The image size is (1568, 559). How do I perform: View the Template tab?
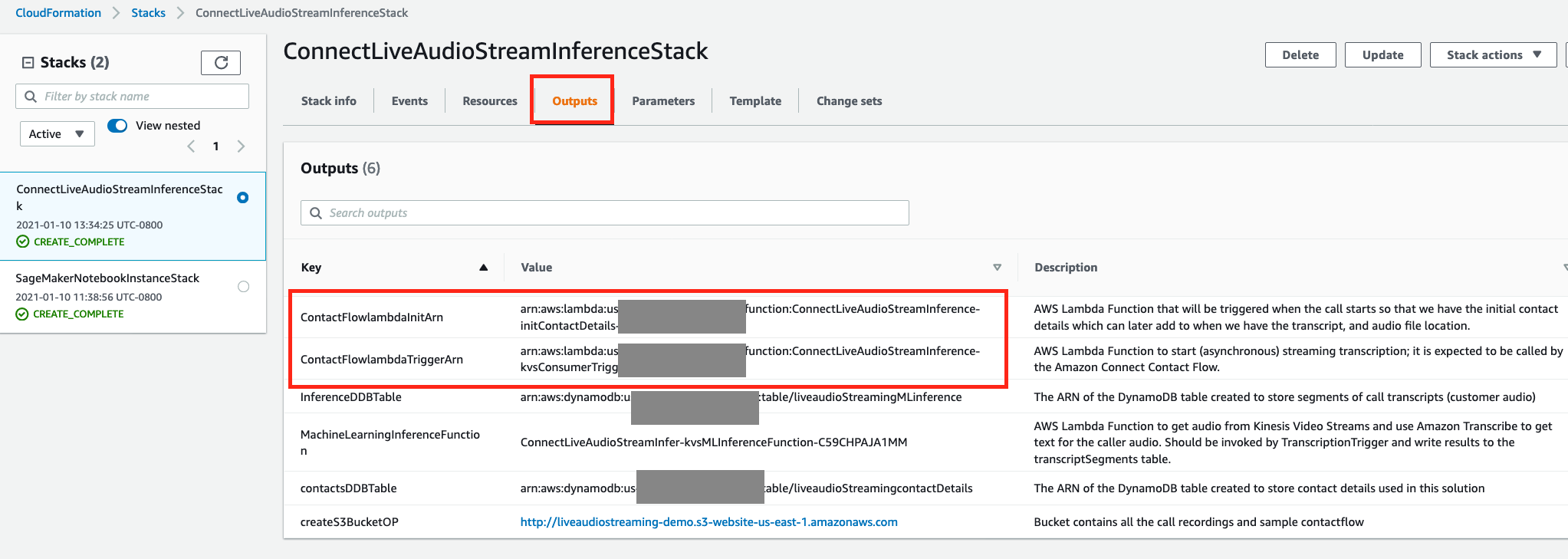point(755,101)
